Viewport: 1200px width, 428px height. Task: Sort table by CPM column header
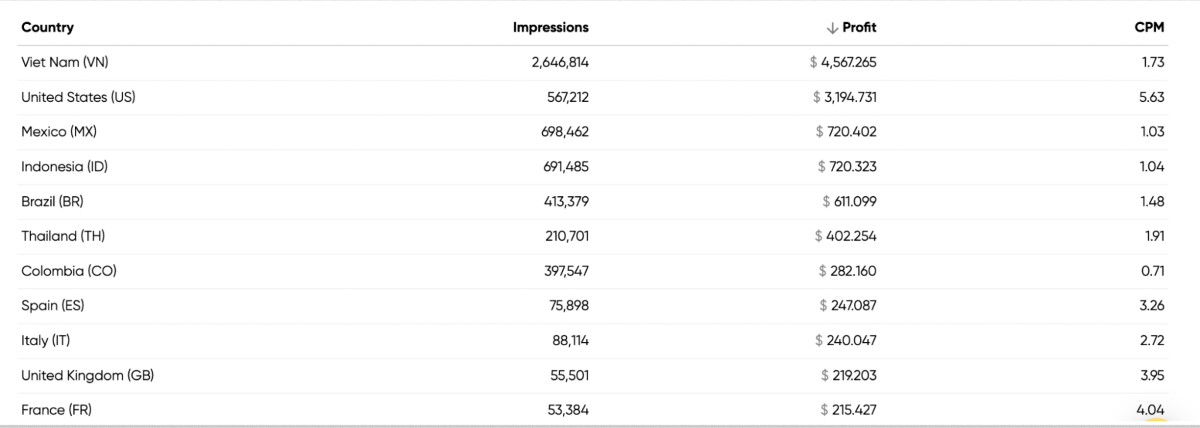pyautogui.click(x=1150, y=28)
